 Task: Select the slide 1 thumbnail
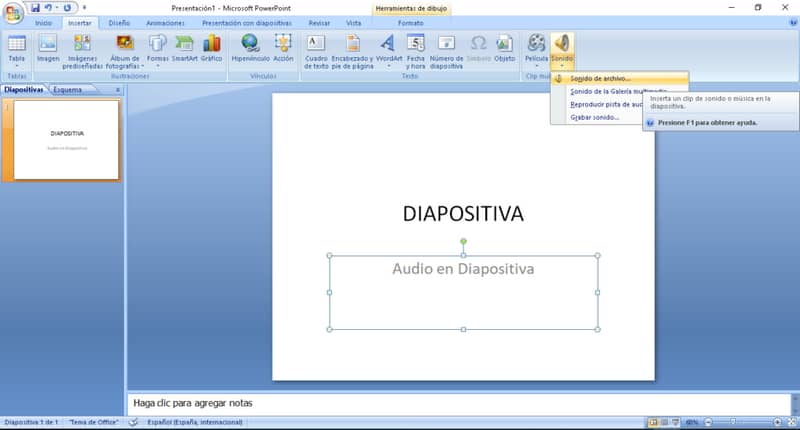67,140
